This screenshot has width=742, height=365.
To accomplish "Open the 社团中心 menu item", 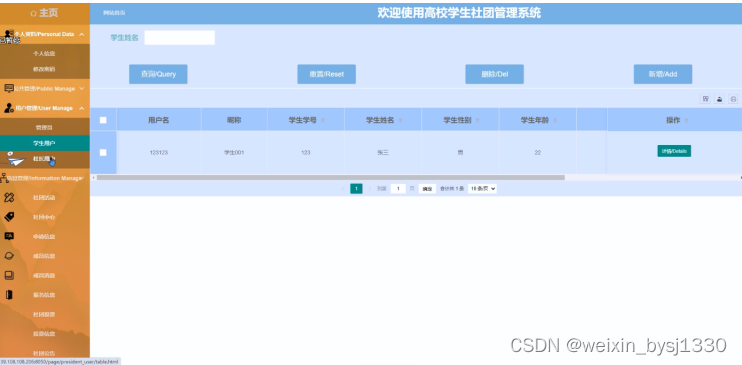I will pyautogui.click(x=44, y=217).
